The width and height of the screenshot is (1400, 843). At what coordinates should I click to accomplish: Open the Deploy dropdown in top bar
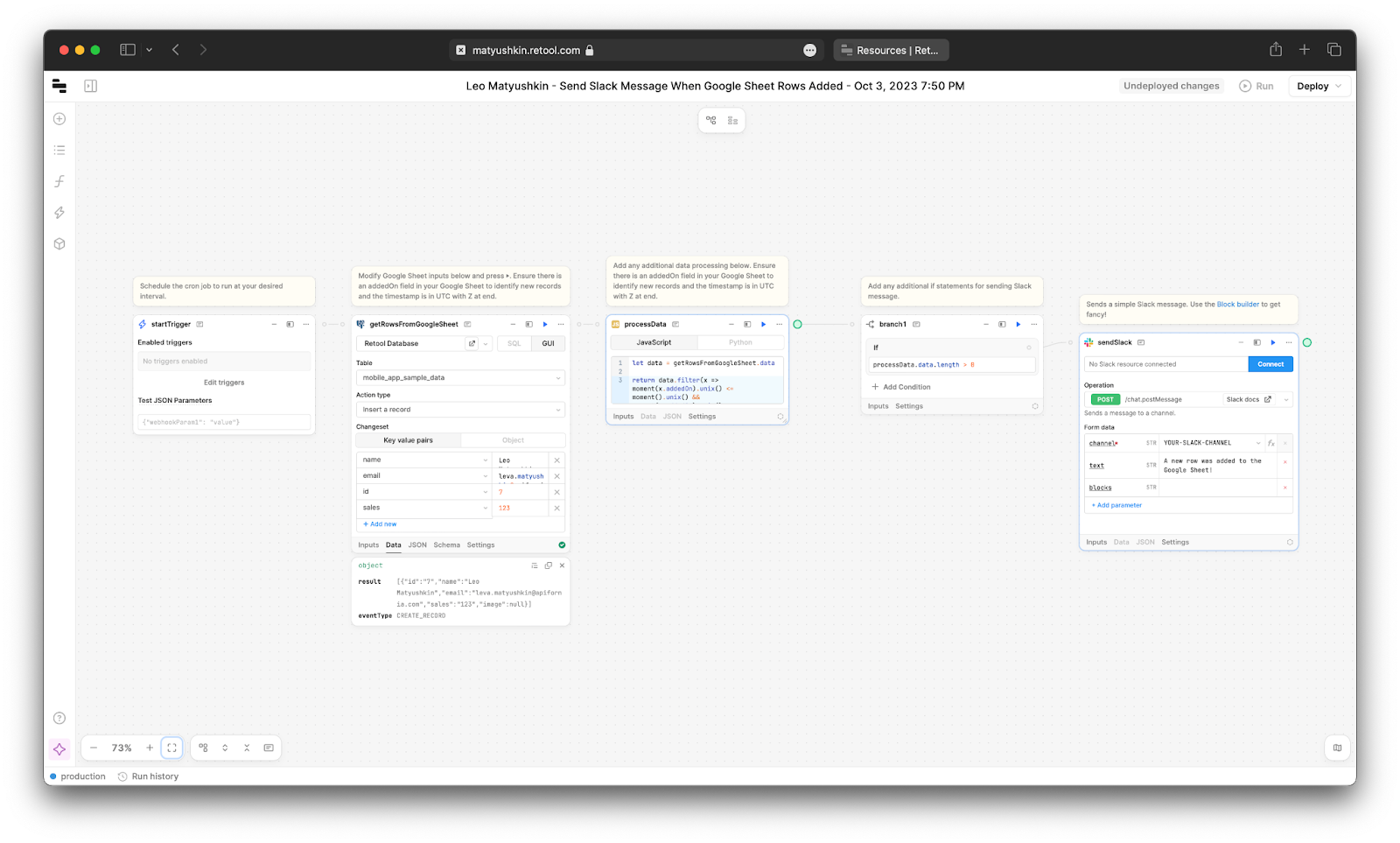tap(1319, 86)
